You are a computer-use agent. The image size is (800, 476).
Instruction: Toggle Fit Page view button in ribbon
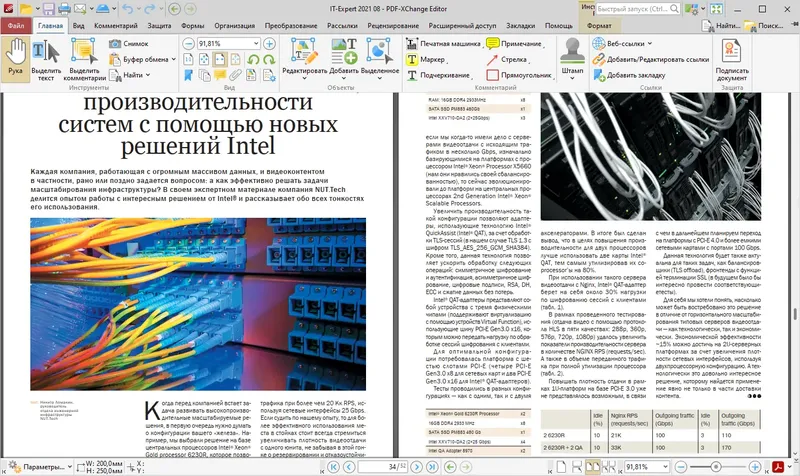[204, 60]
